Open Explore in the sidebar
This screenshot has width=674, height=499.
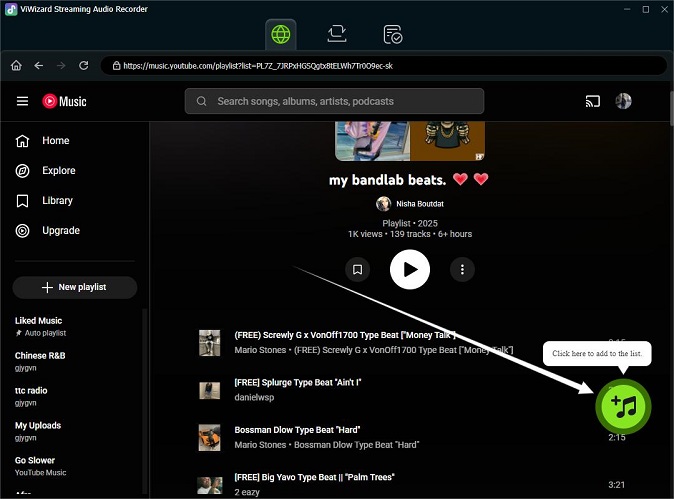(x=46, y=171)
